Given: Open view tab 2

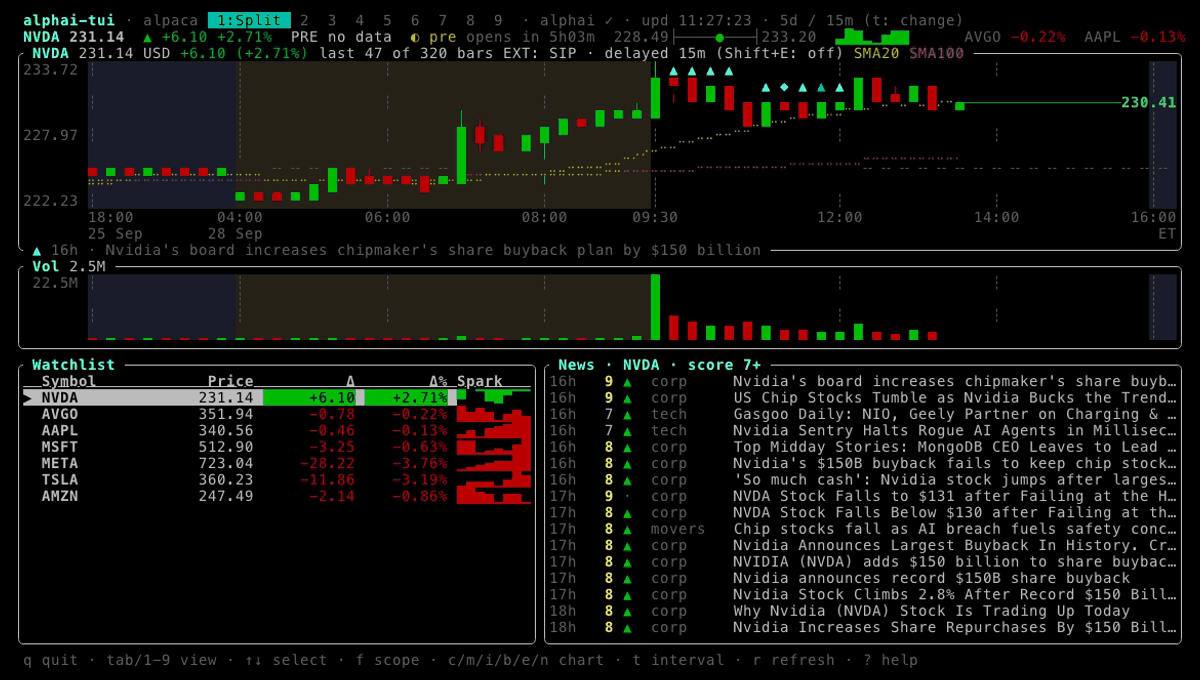Looking at the screenshot, I should tap(304, 20).
